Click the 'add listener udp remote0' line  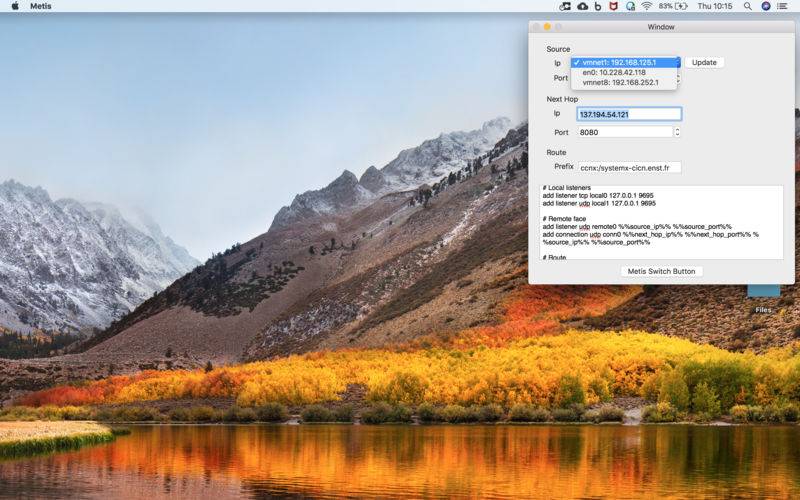tap(637, 226)
